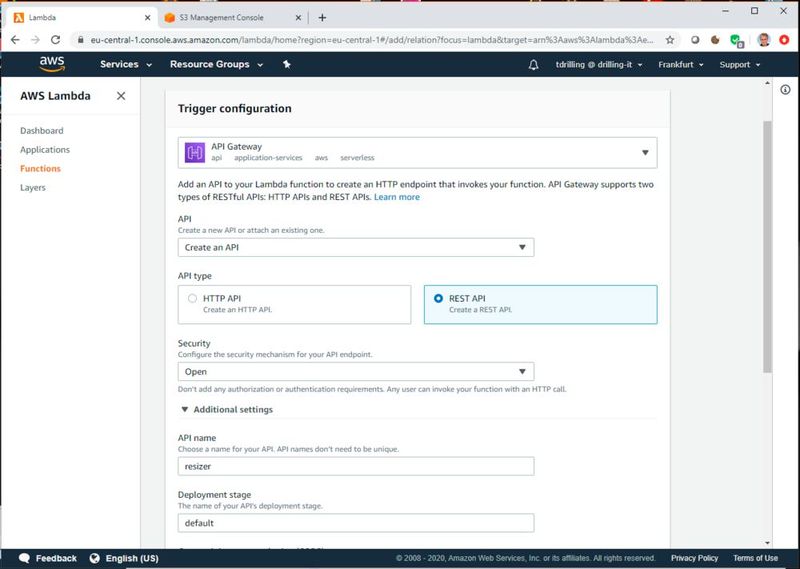This screenshot has height=569, width=800.
Task: Click the API name field containing resizer
Action: pyautogui.click(x=356, y=466)
